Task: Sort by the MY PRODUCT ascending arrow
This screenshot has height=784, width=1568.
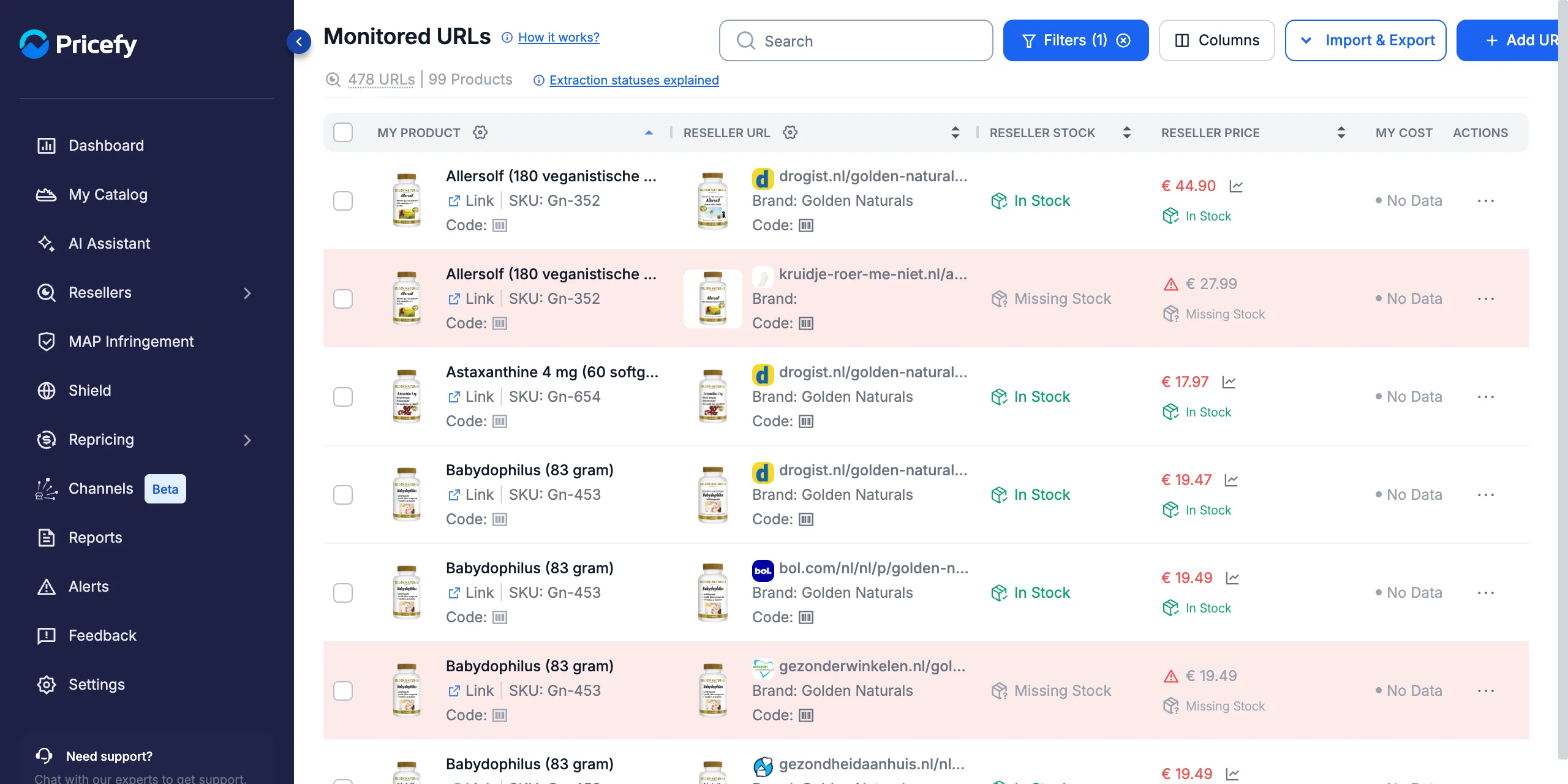Action: click(x=649, y=132)
